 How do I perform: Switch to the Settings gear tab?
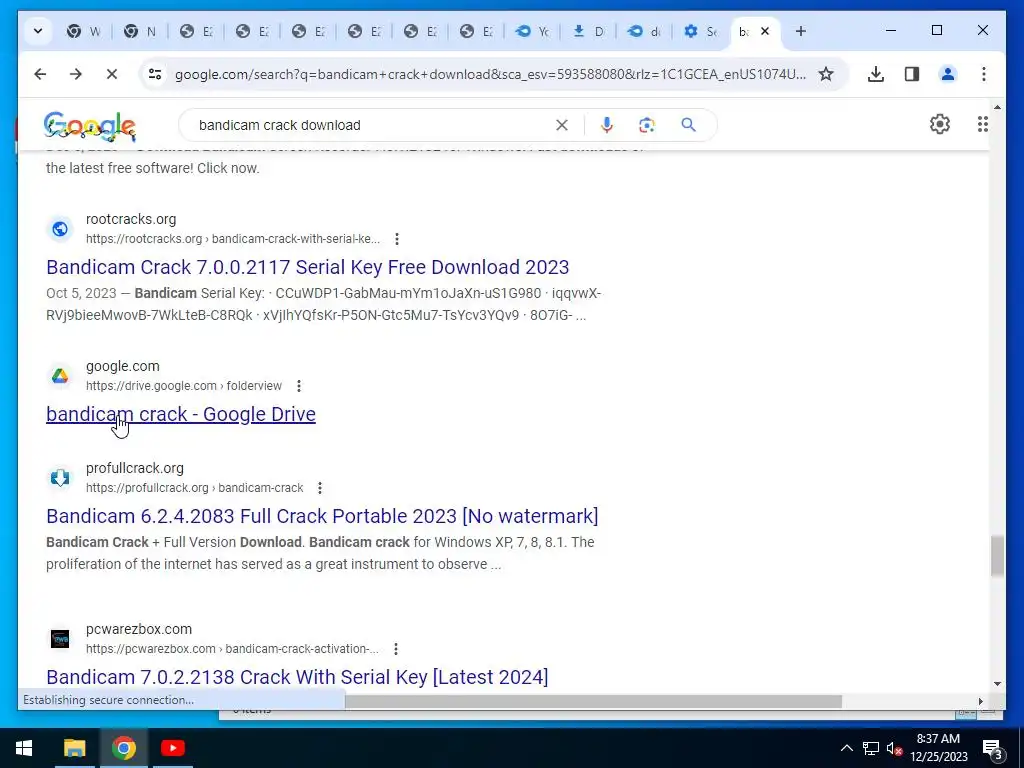tap(700, 31)
